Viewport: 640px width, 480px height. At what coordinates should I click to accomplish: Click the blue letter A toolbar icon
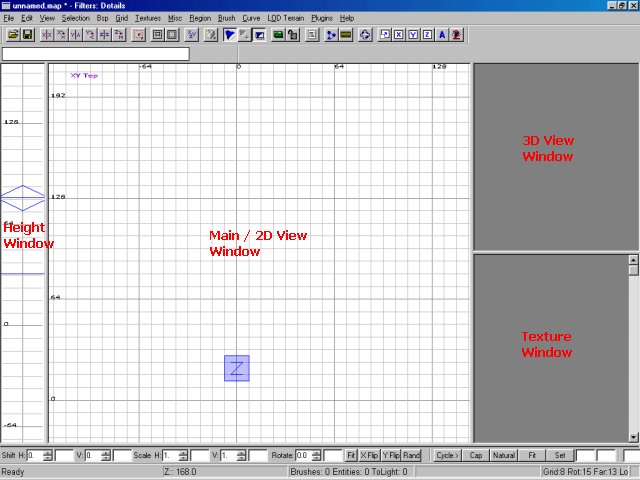click(x=442, y=34)
